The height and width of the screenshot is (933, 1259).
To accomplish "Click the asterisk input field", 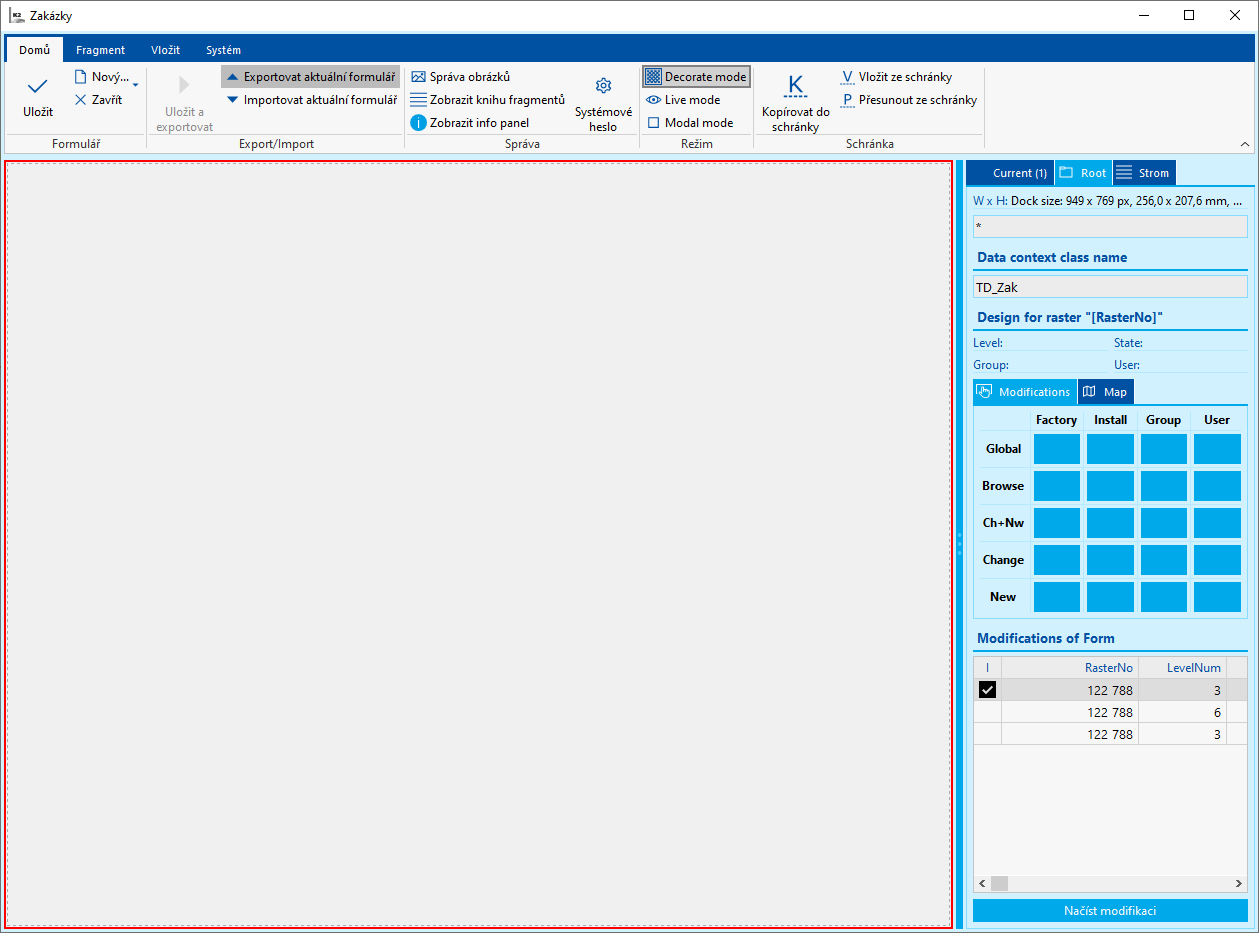I will (1110, 226).
